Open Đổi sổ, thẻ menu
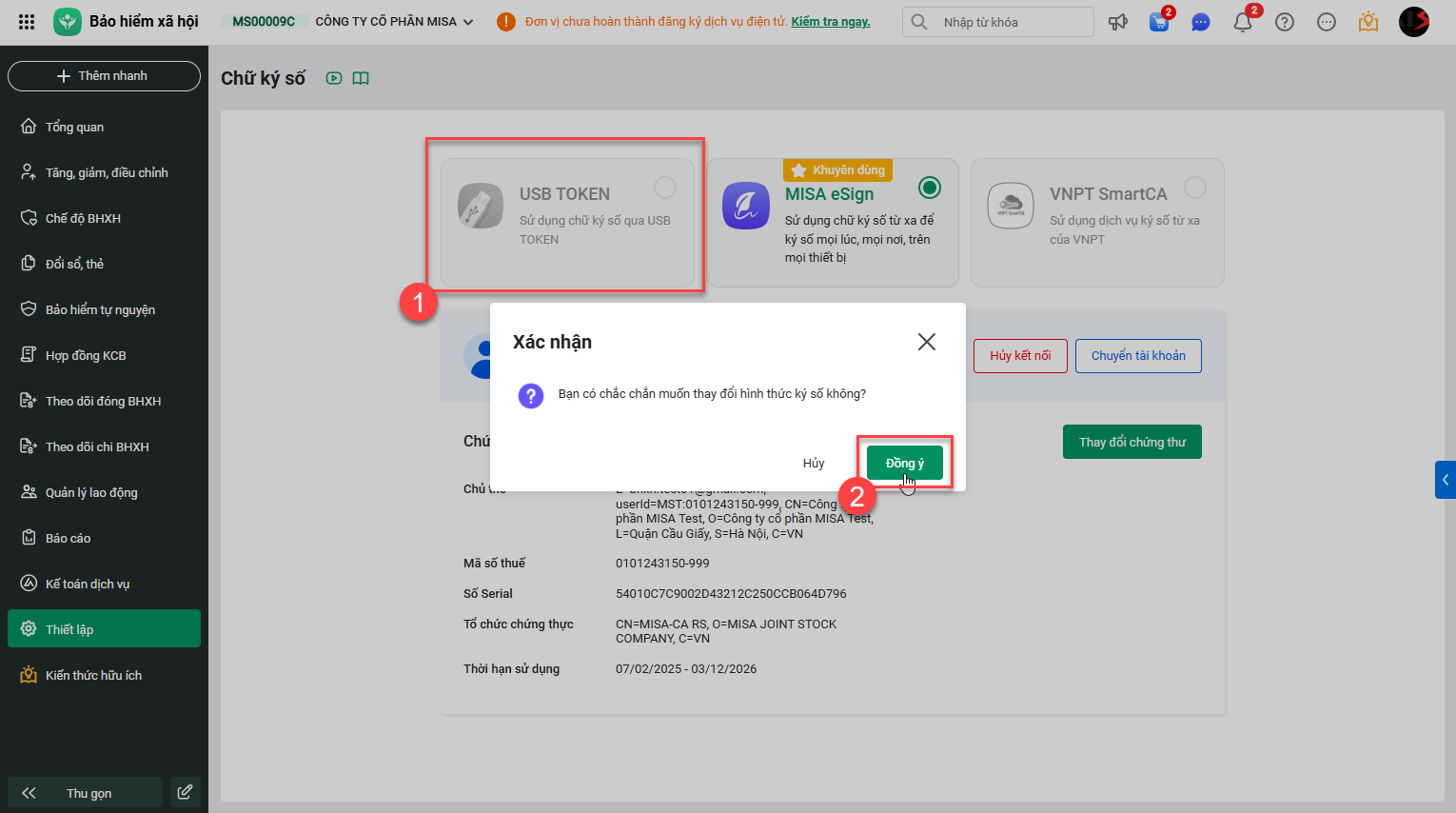This screenshot has height=813, width=1456. click(104, 264)
